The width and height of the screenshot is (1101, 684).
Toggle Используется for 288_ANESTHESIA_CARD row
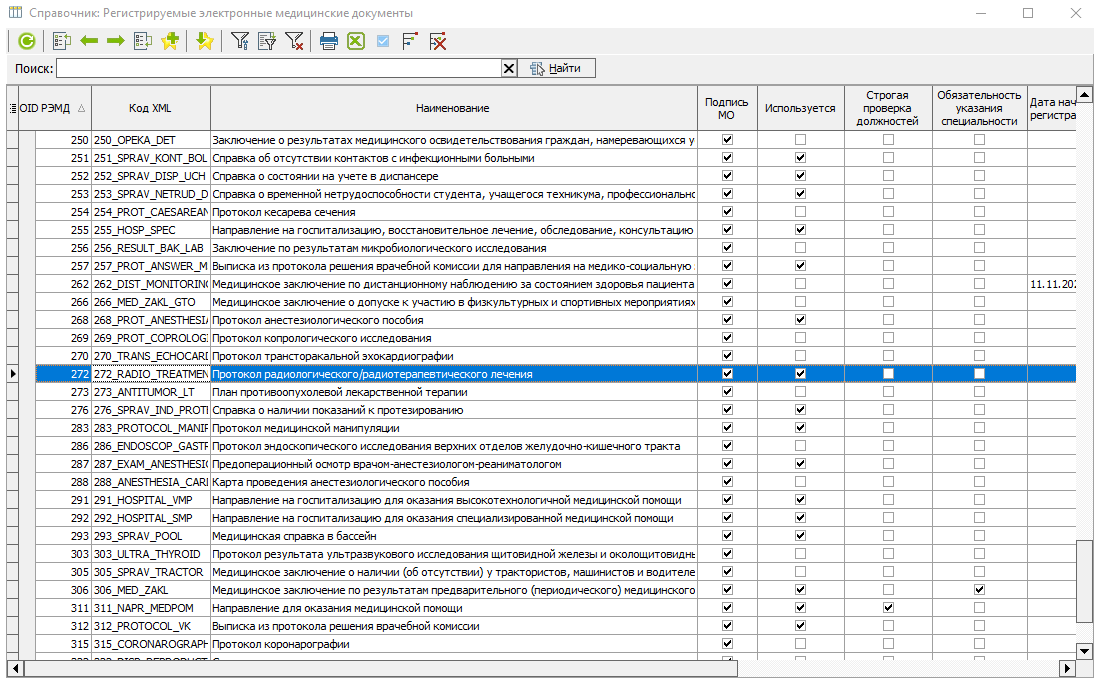point(800,482)
